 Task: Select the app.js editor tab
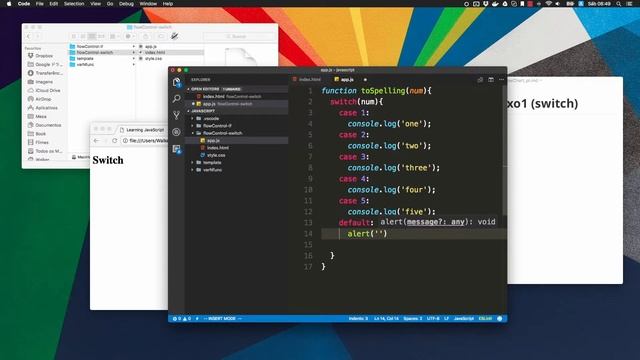tap(344, 80)
